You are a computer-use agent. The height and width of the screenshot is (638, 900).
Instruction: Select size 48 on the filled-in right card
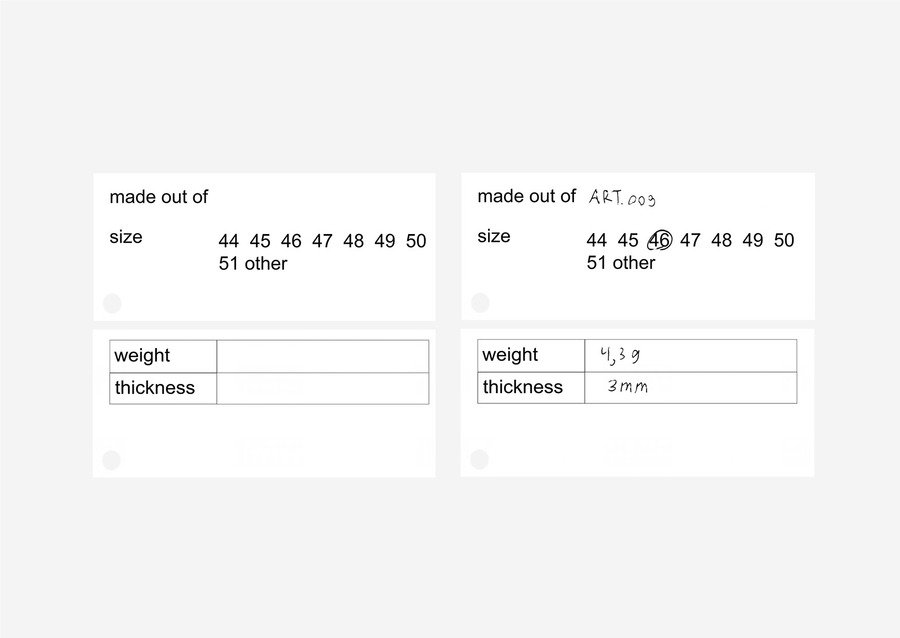pos(722,240)
